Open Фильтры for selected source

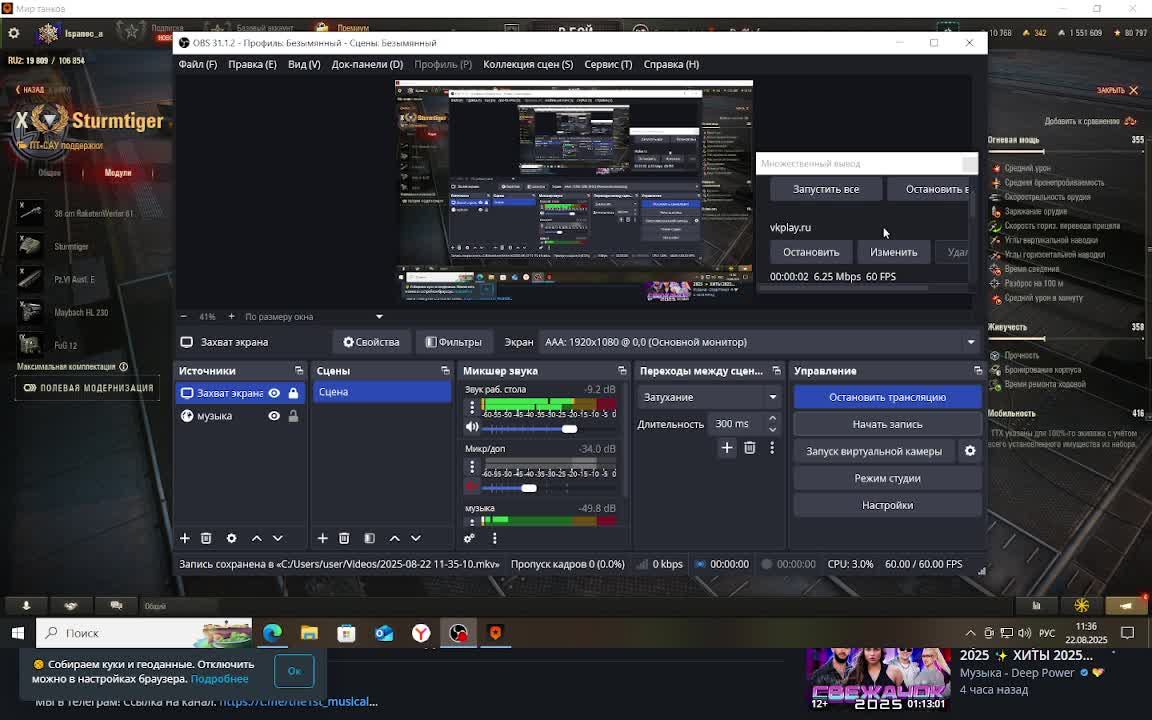pos(453,342)
